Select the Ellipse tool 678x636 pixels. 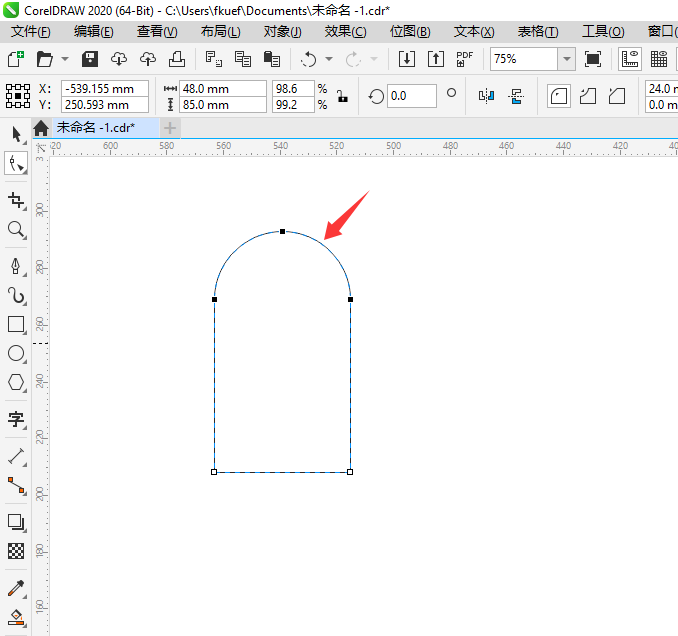pyautogui.click(x=16, y=353)
